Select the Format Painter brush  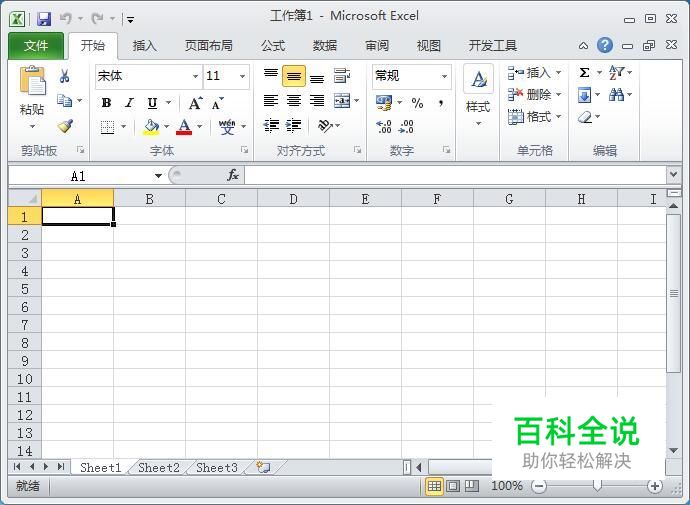(x=65, y=126)
